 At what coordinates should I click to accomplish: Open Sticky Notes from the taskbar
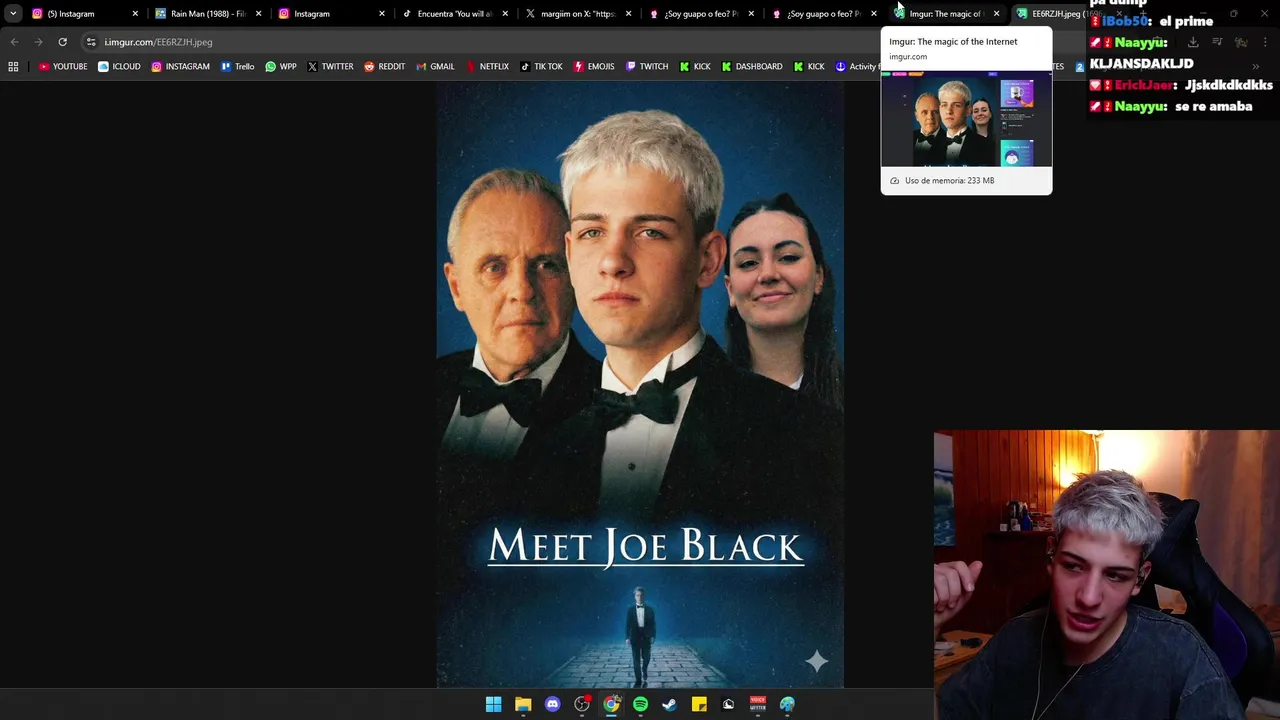(x=699, y=704)
